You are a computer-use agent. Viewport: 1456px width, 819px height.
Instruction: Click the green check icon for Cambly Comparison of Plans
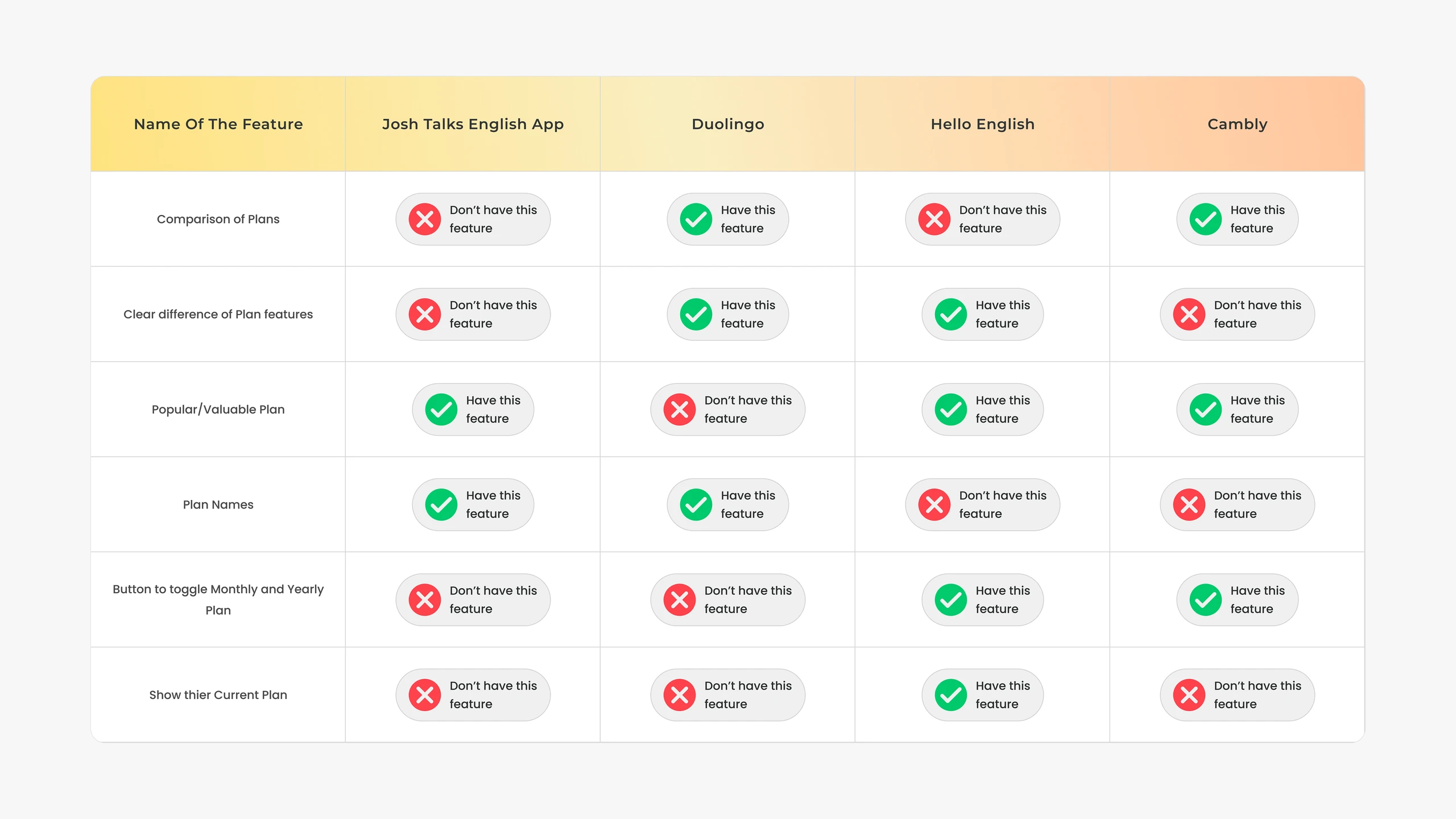point(1206,219)
